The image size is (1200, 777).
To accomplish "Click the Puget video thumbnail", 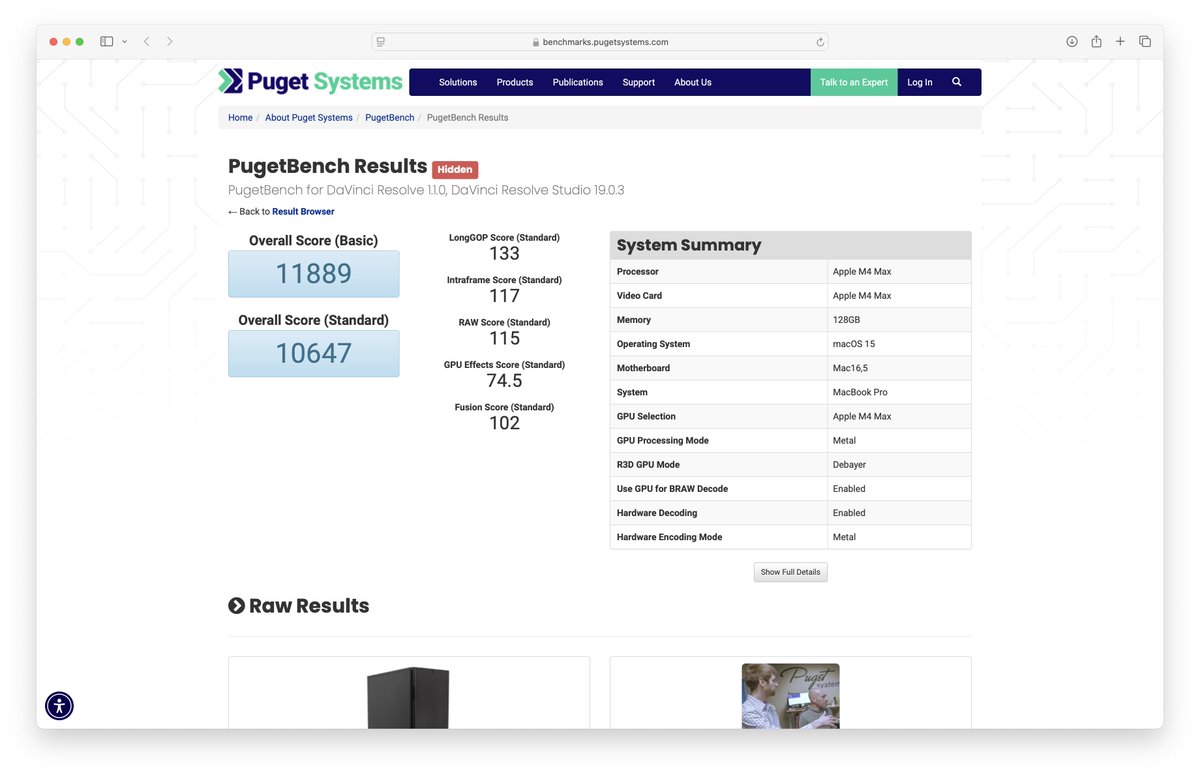I will click(x=790, y=696).
